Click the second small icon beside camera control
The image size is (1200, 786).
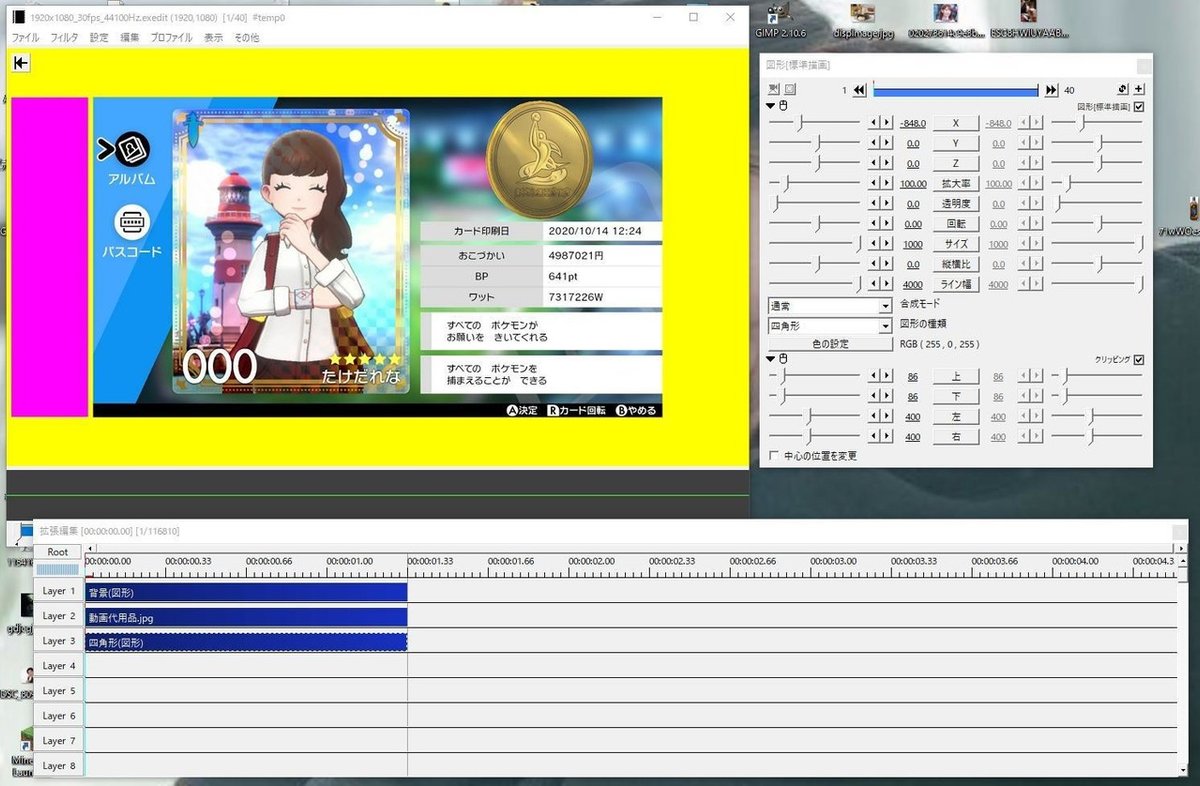(790, 89)
